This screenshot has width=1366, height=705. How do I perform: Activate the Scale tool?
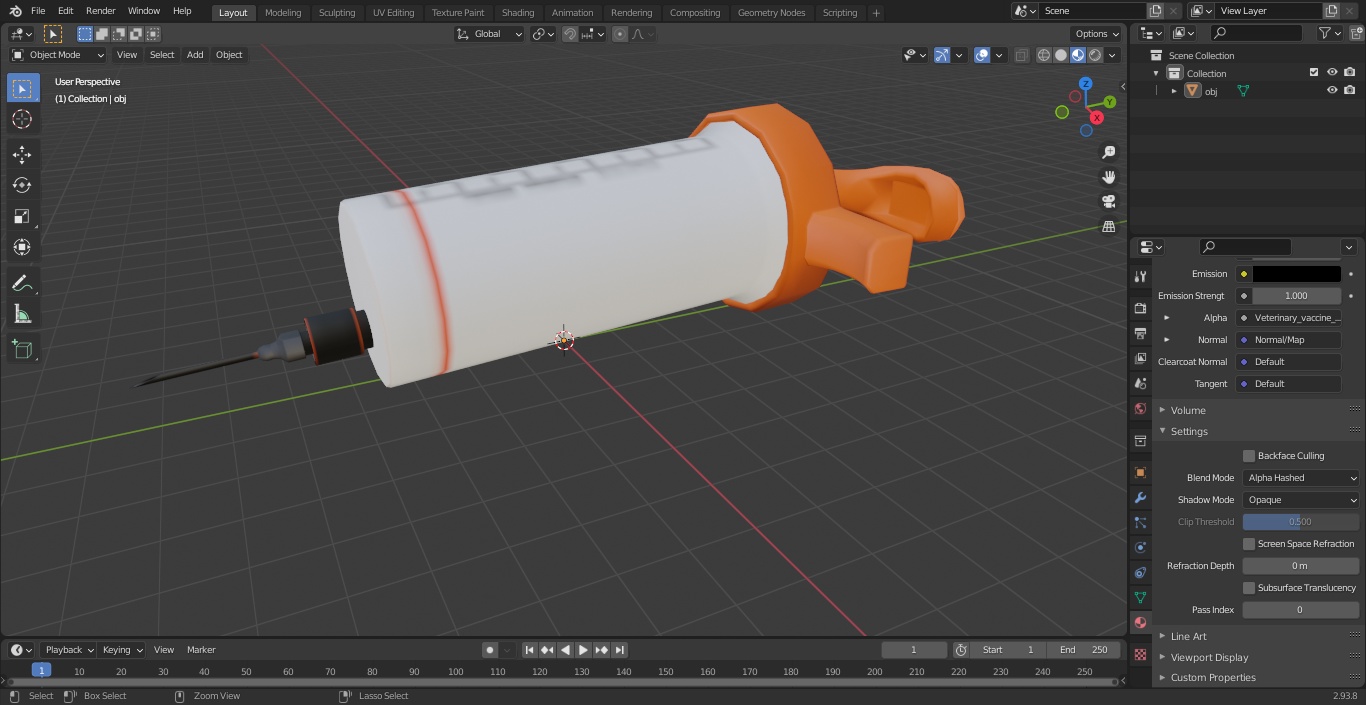[22, 216]
